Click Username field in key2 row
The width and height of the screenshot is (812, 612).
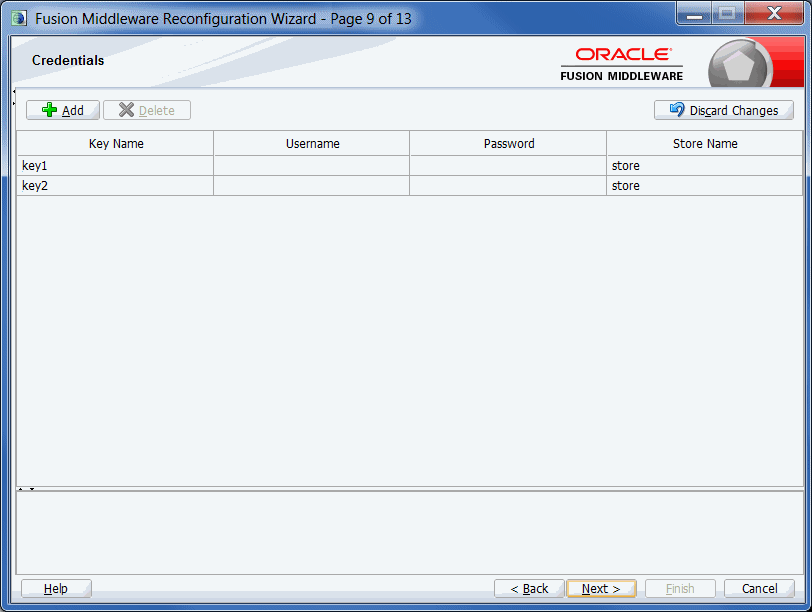pyautogui.click(x=311, y=186)
